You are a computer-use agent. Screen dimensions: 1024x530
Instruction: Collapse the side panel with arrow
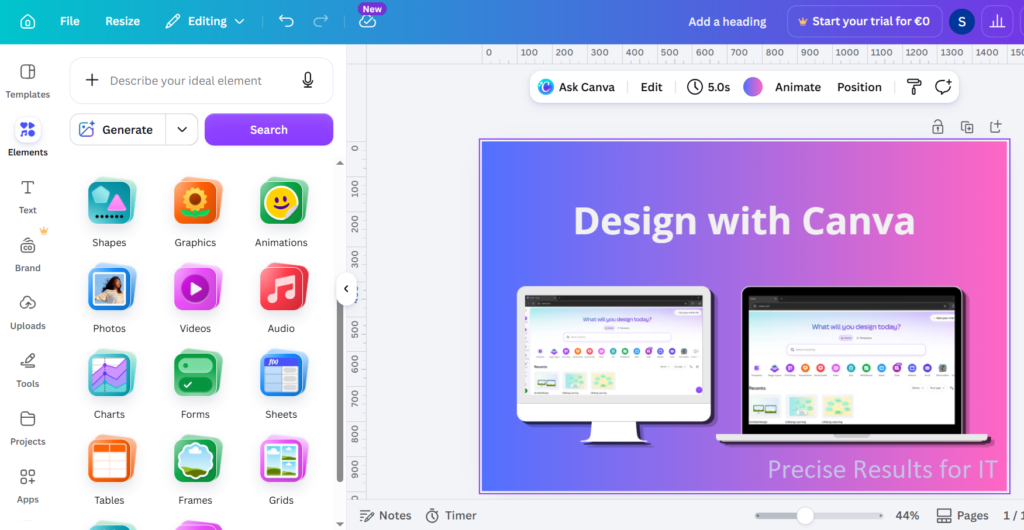346,288
